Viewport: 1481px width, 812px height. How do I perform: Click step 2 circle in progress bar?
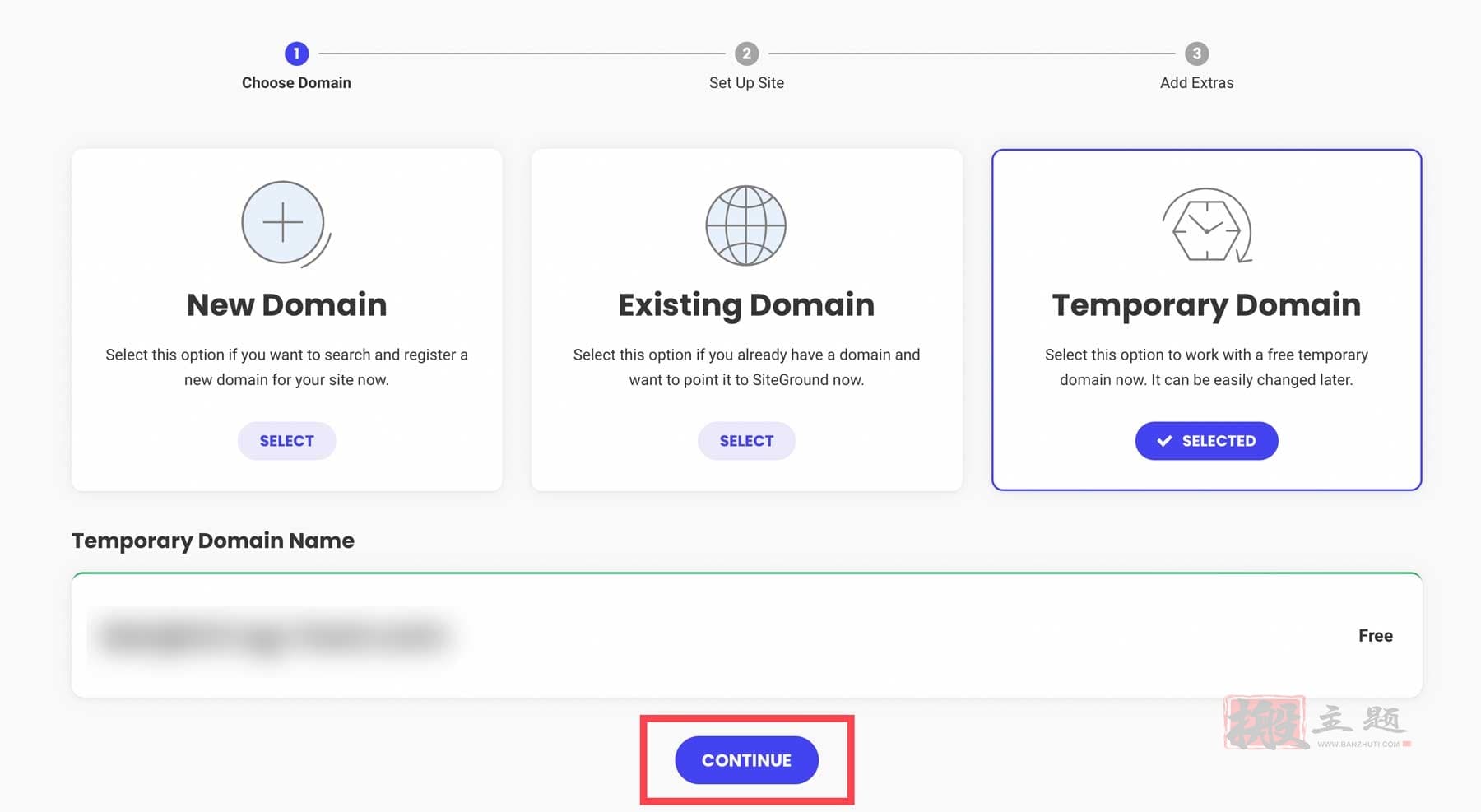(746, 53)
